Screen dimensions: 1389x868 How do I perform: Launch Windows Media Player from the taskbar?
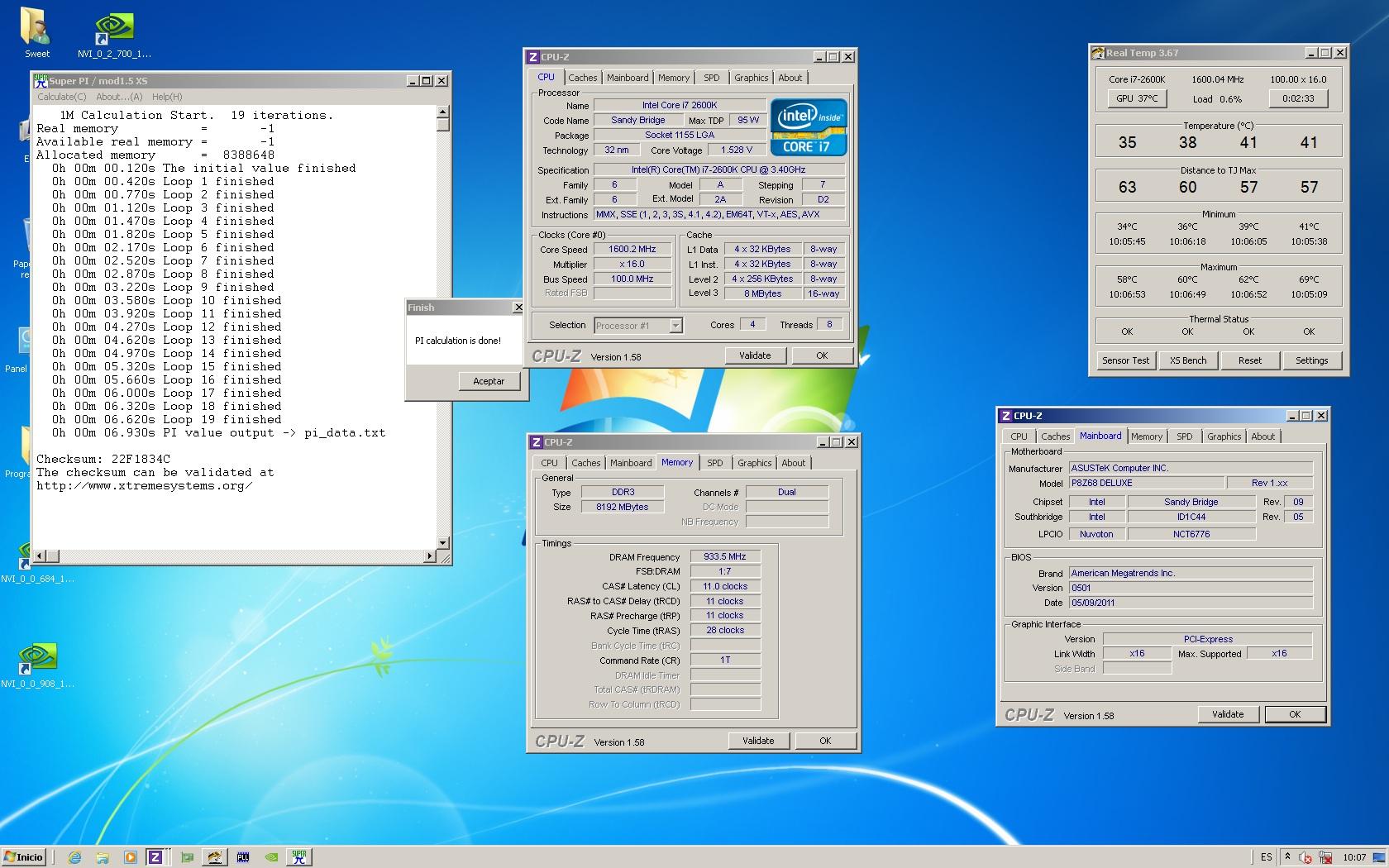130,857
